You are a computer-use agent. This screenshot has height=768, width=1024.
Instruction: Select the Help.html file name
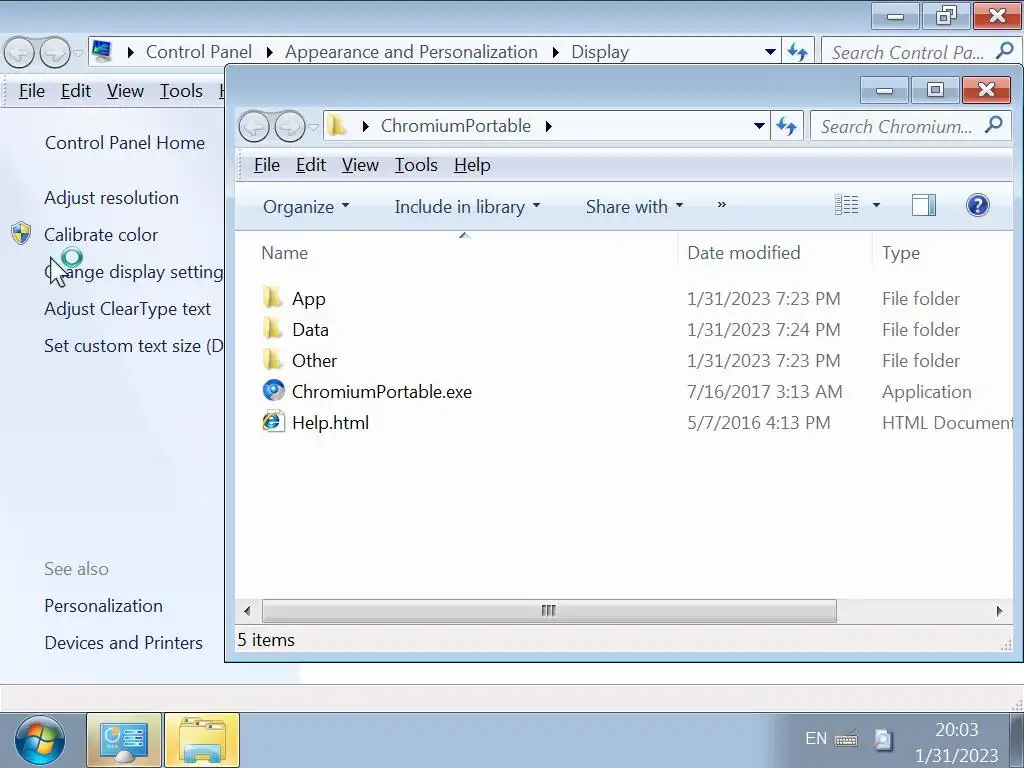coord(330,423)
